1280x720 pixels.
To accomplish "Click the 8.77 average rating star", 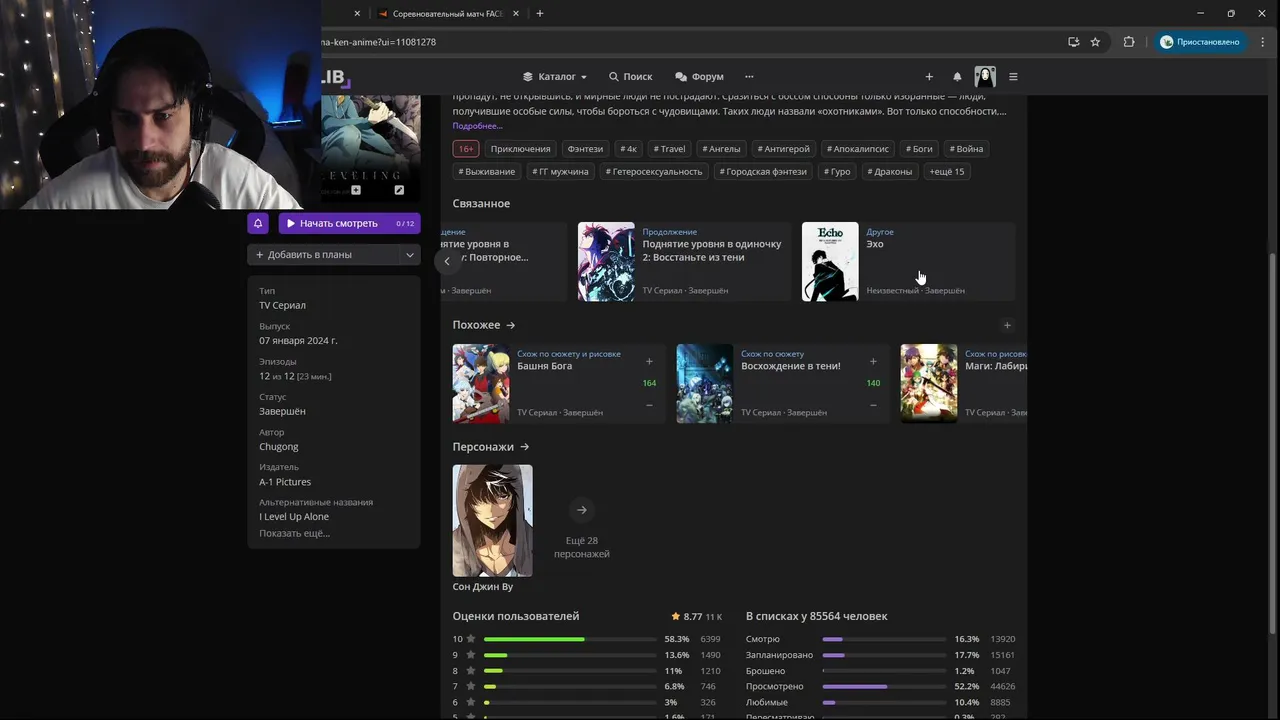I will point(676,617).
